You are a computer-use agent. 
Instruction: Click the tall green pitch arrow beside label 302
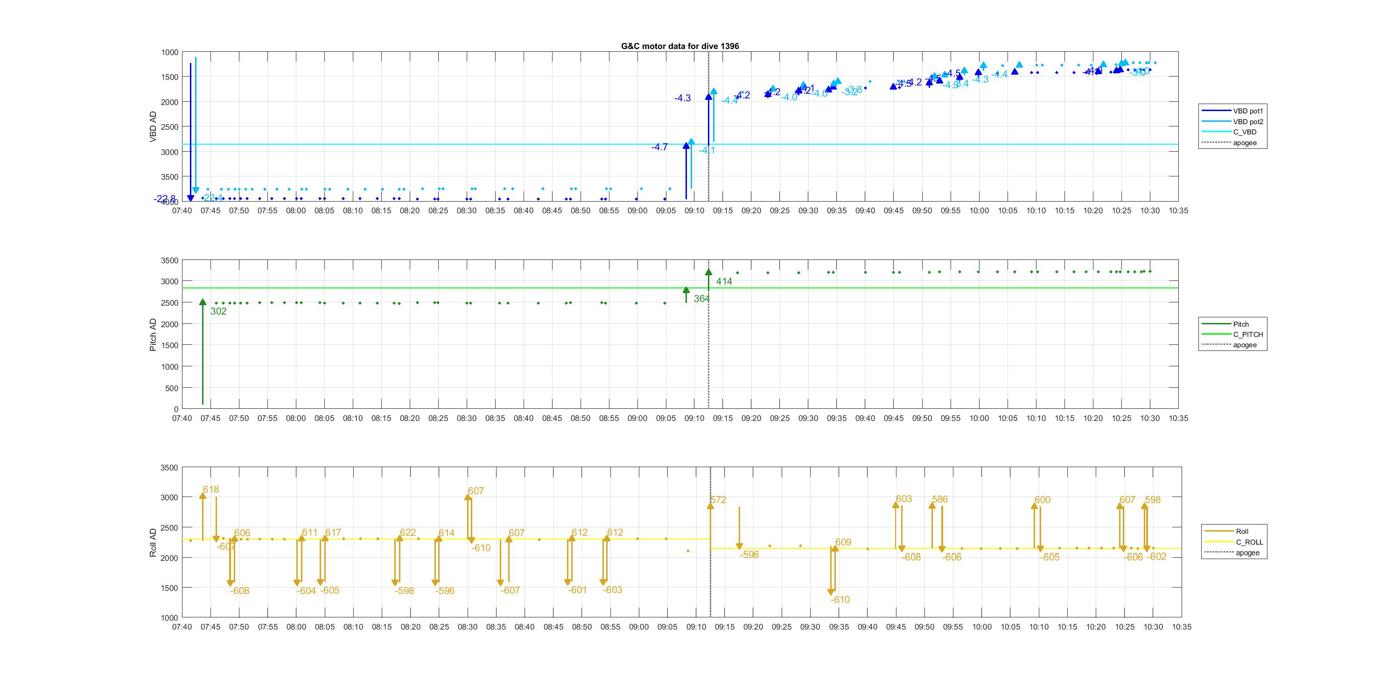click(203, 352)
